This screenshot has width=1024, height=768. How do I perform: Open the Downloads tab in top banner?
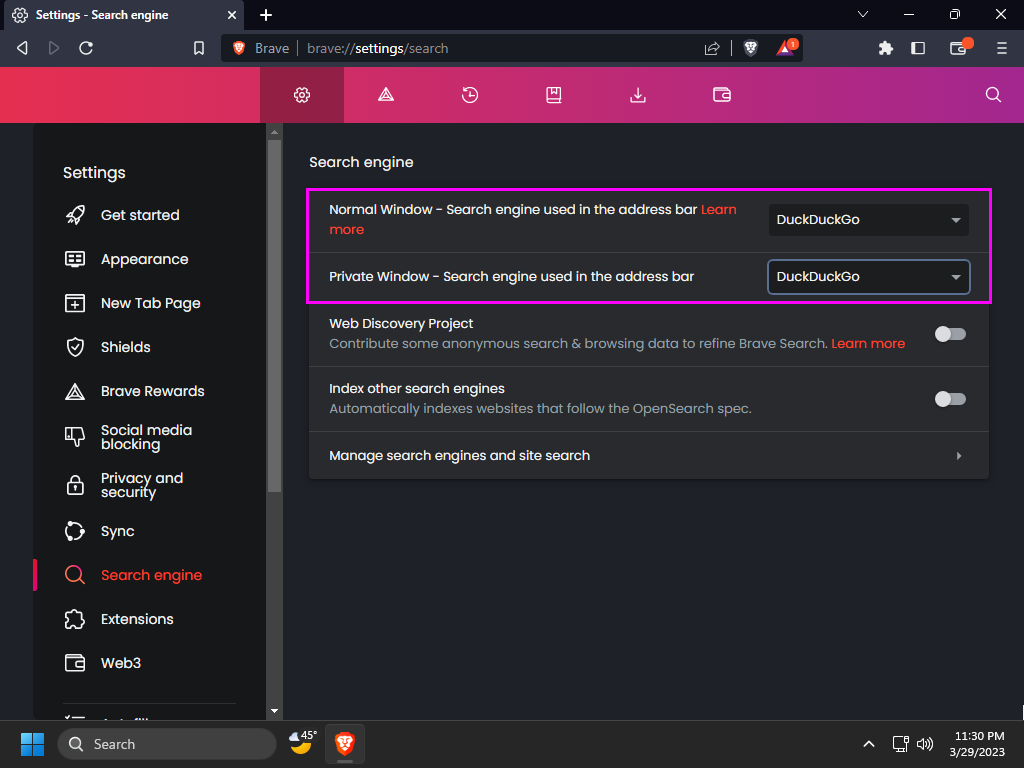tap(637, 95)
